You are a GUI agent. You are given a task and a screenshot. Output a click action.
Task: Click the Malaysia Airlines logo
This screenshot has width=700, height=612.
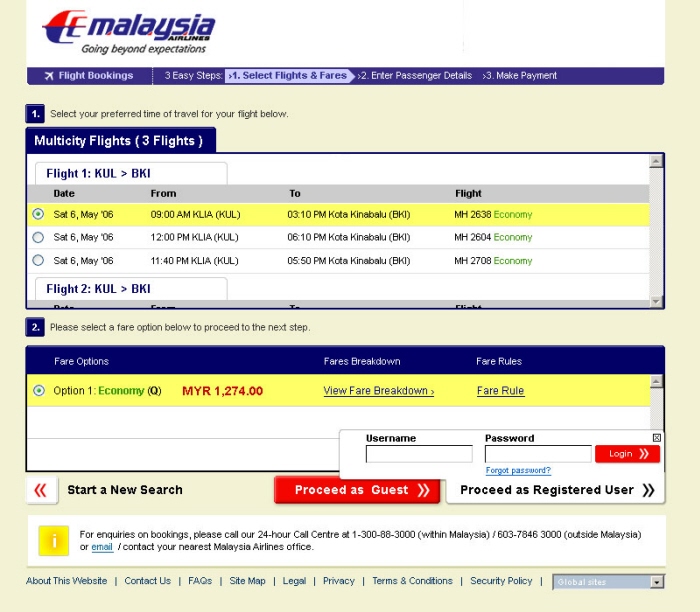(129, 33)
